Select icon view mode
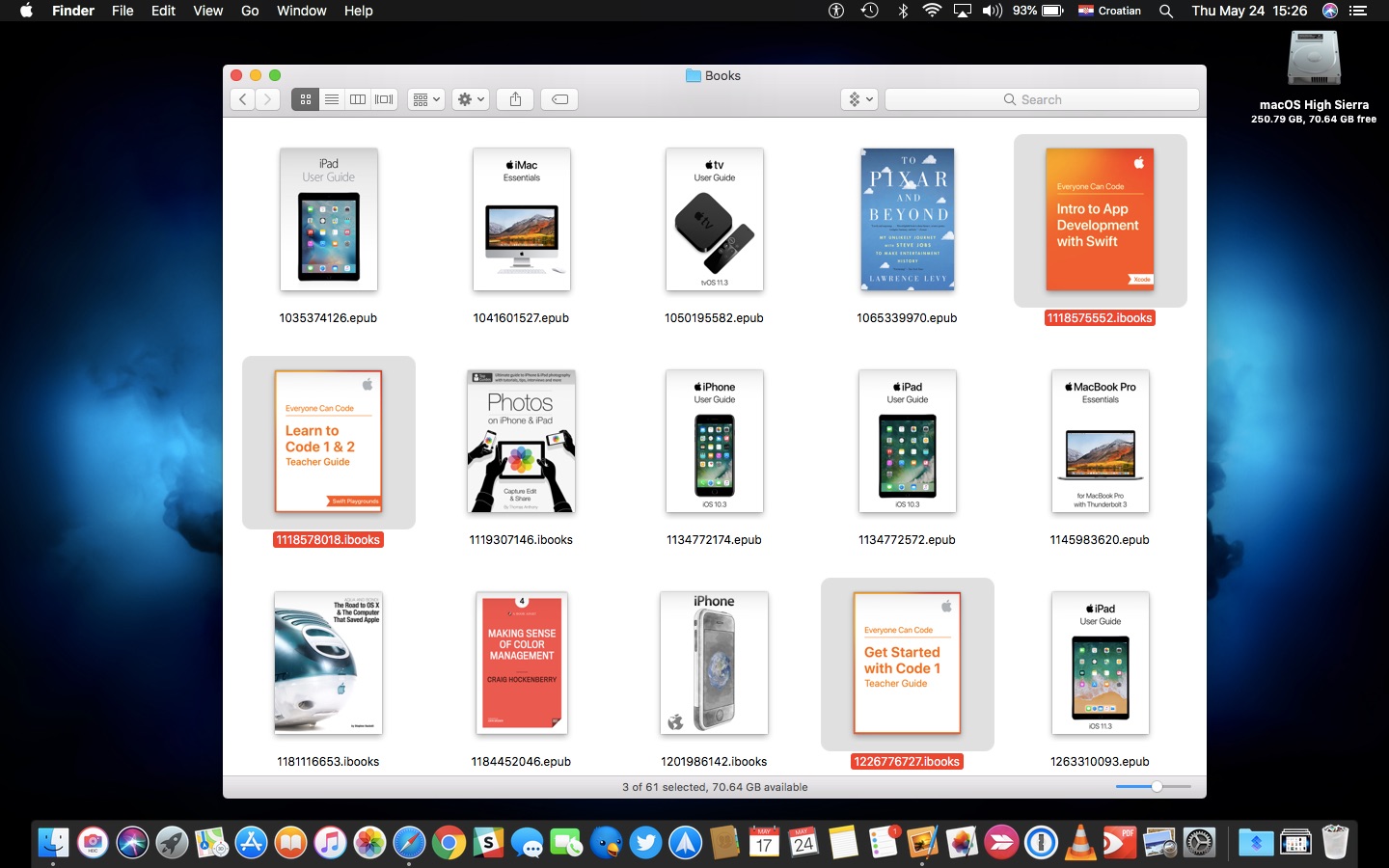This screenshot has width=1389, height=868. 305,98
